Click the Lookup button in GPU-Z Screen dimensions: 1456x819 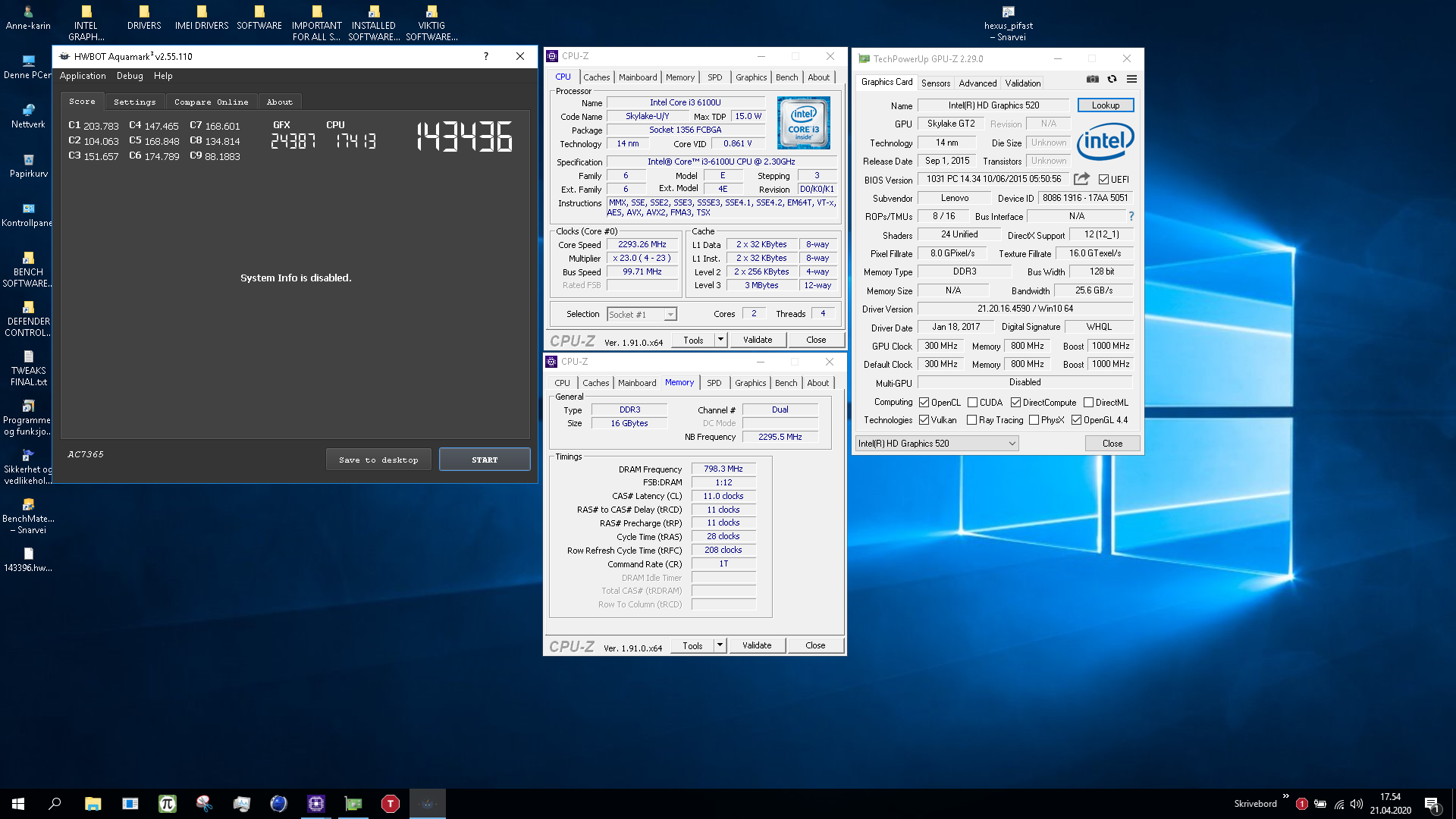click(x=1105, y=105)
